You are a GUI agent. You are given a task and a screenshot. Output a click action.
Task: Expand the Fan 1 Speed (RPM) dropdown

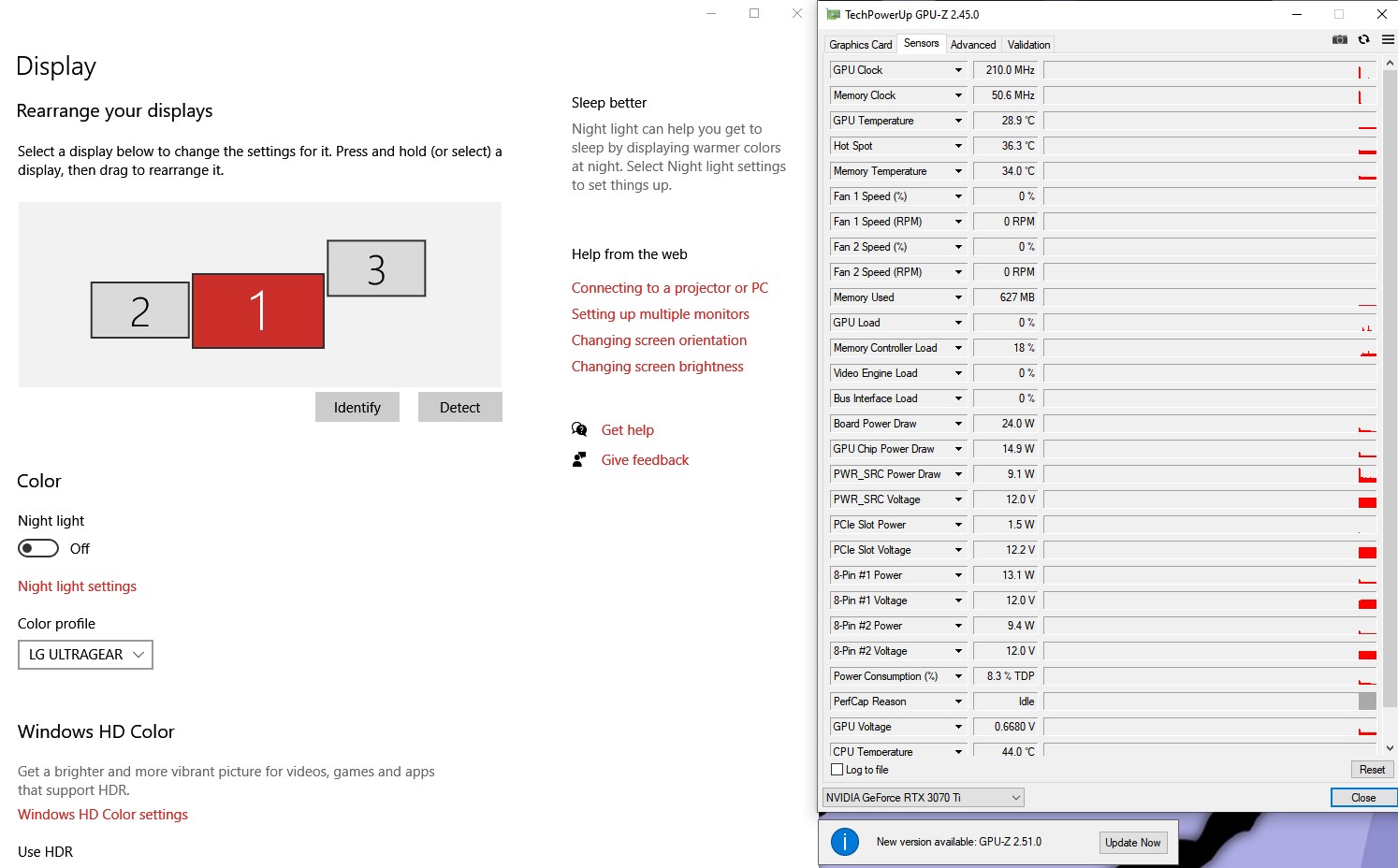point(958,222)
